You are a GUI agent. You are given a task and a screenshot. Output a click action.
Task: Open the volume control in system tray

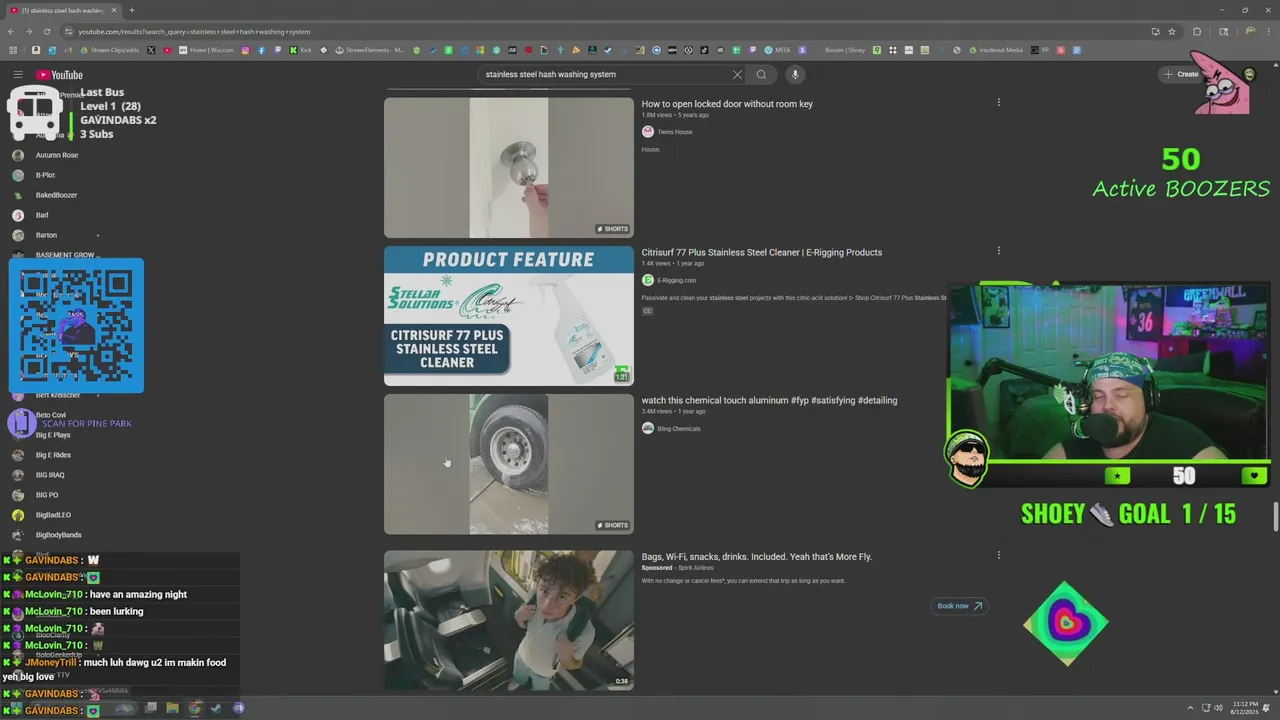point(1218,708)
